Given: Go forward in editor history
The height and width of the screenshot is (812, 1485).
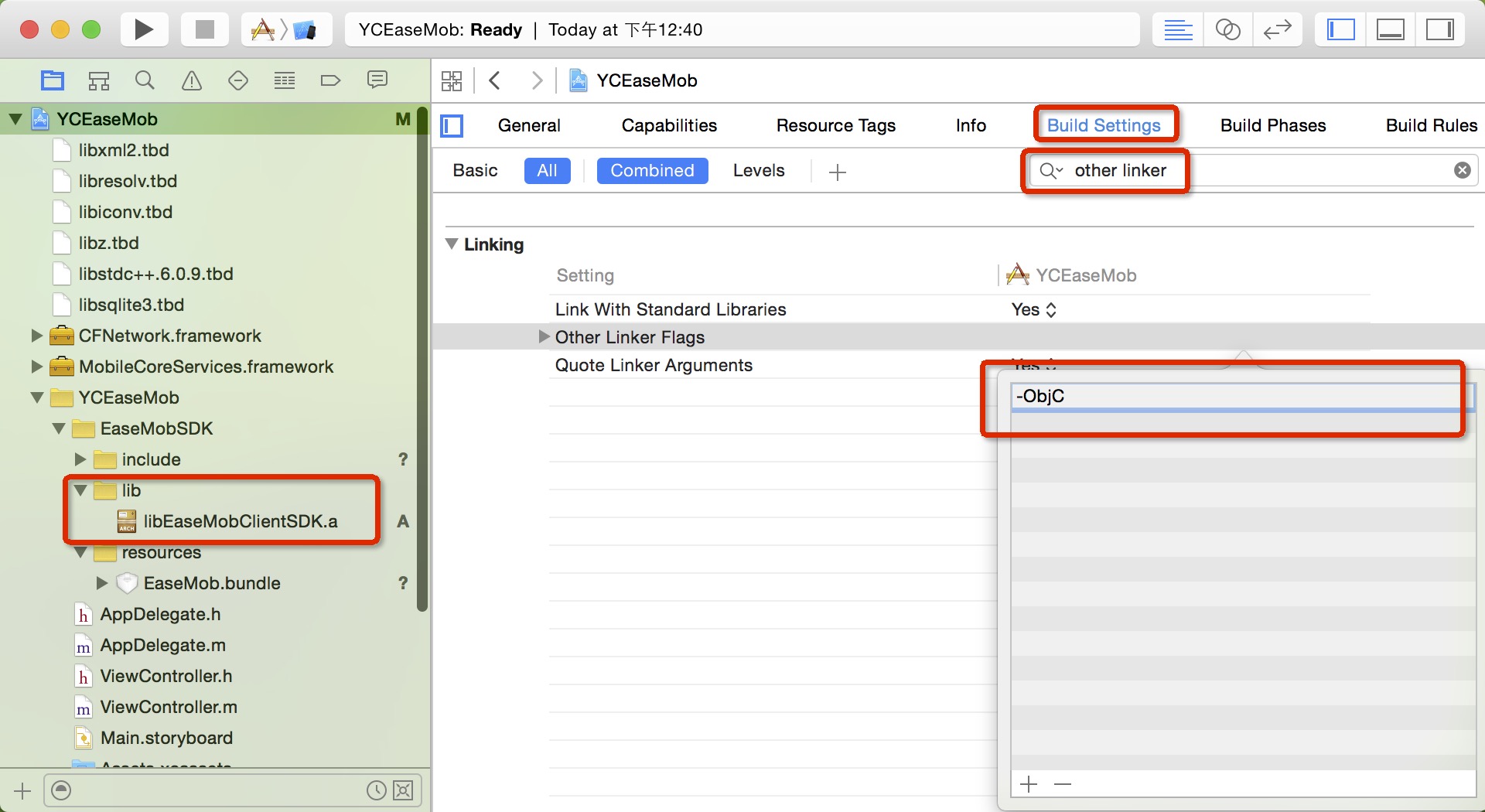Looking at the screenshot, I should [x=537, y=80].
